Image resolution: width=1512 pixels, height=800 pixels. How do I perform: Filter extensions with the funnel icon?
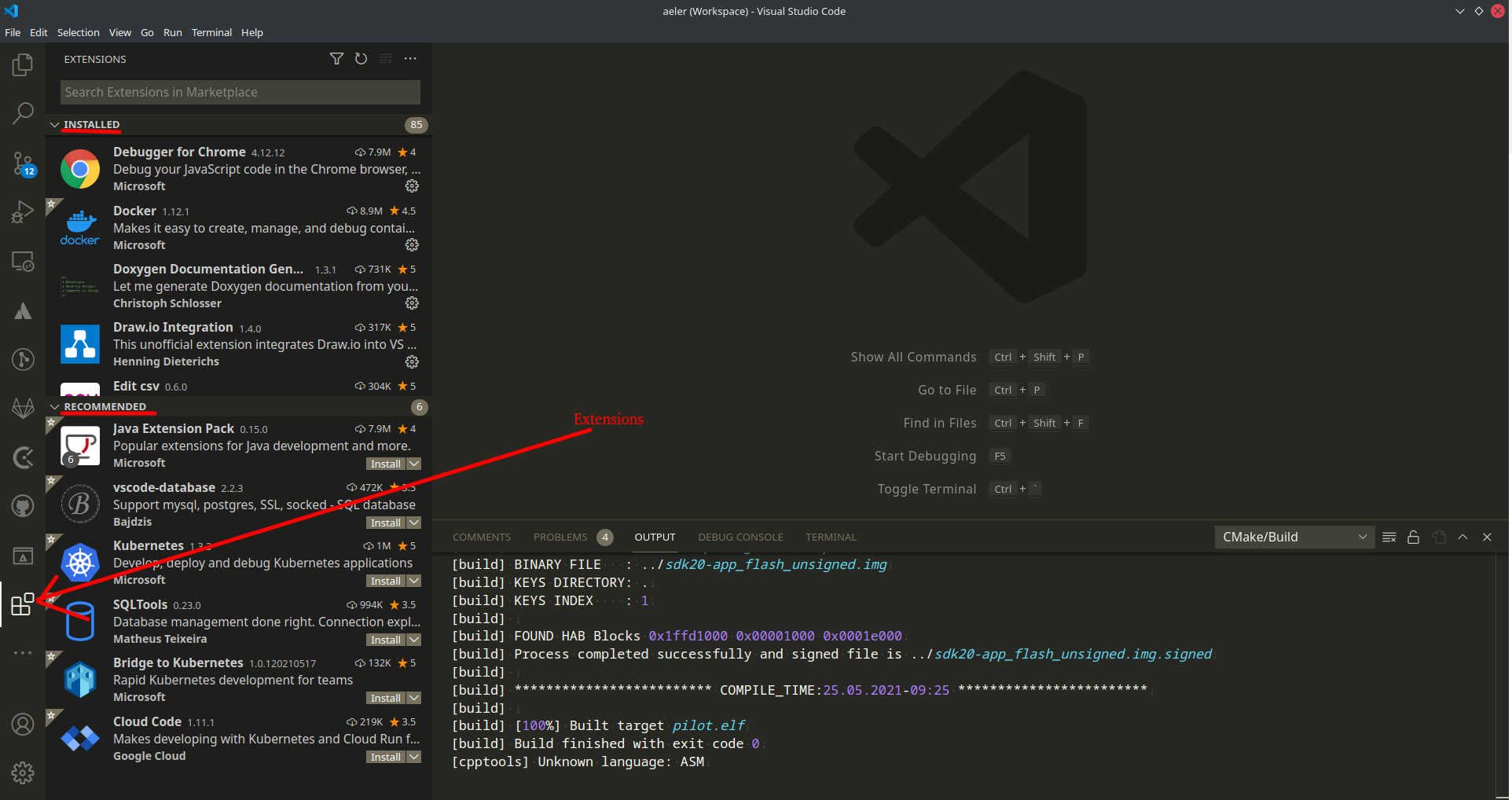(336, 59)
